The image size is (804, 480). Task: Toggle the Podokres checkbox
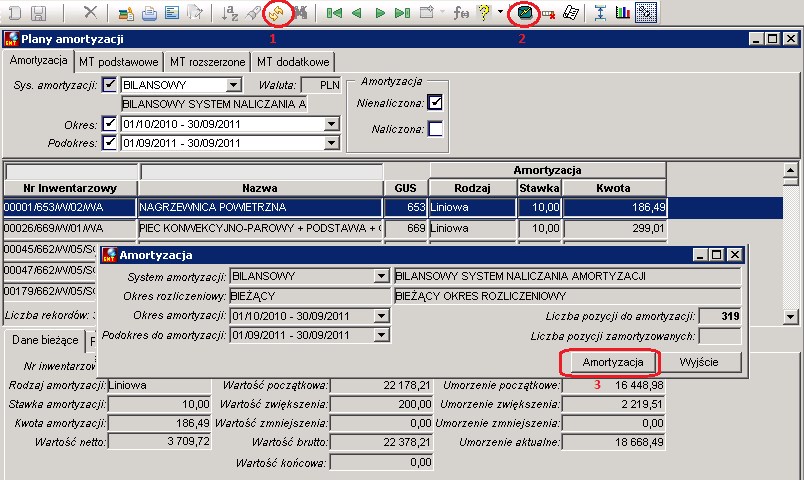click(109, 143)
